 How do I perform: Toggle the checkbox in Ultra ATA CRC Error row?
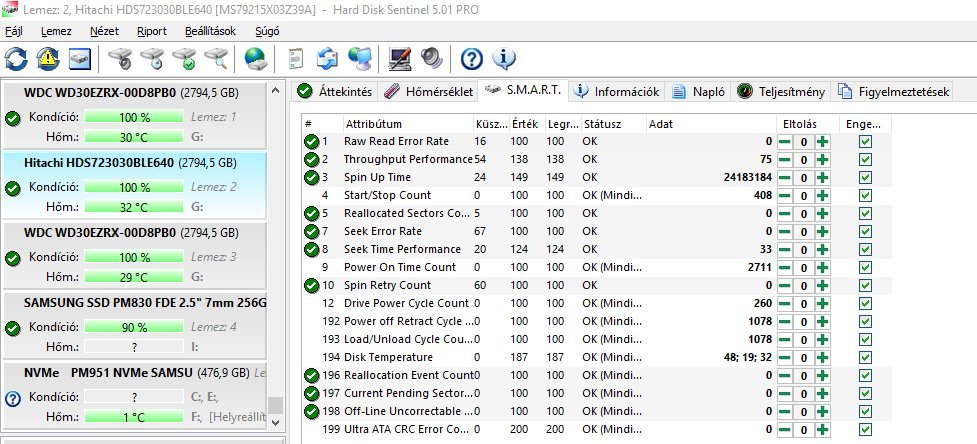pyautogui.click(x=865, y=430)
